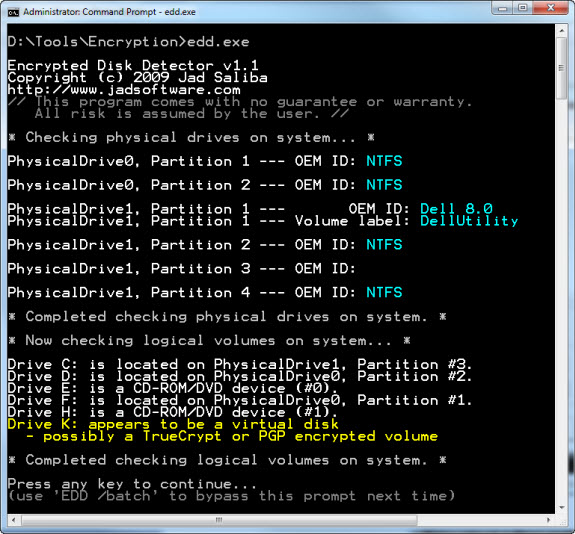
Task: Click the horizontal scrollbar left arrow
Action: click(14, 520)
